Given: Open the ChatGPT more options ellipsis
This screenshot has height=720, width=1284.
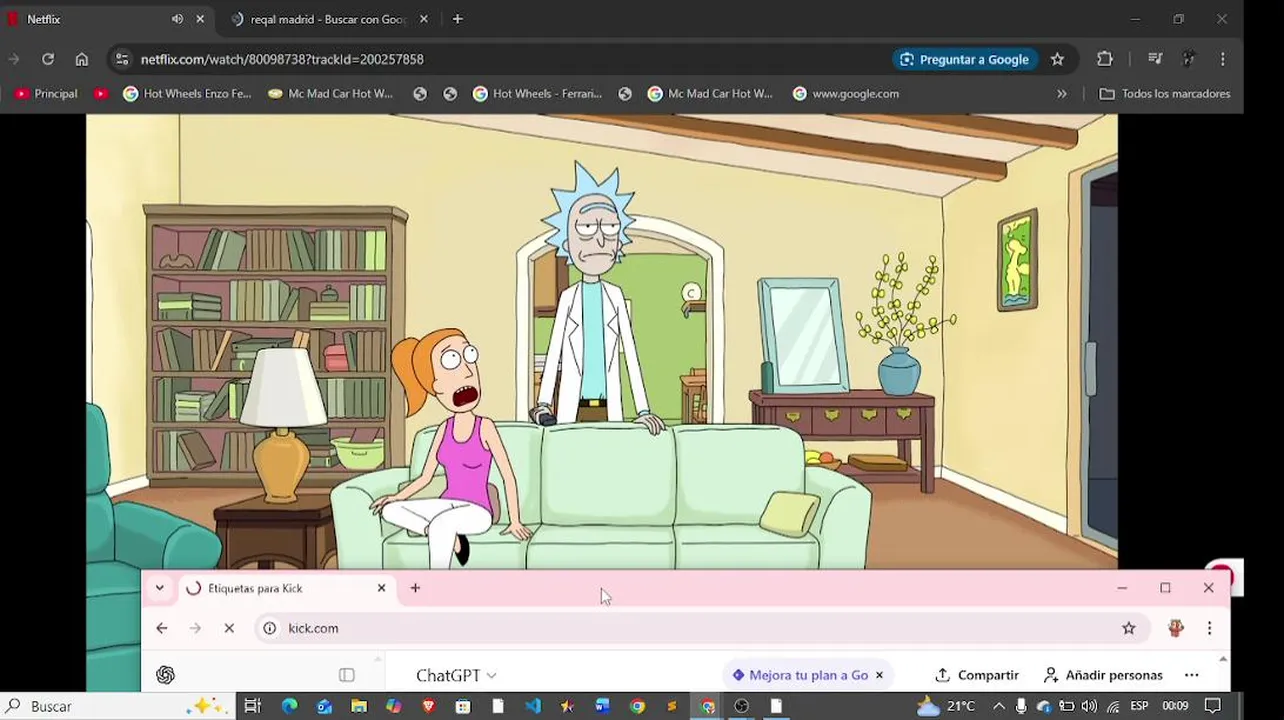Looking at the screenshot, I should coord(1192,675).
